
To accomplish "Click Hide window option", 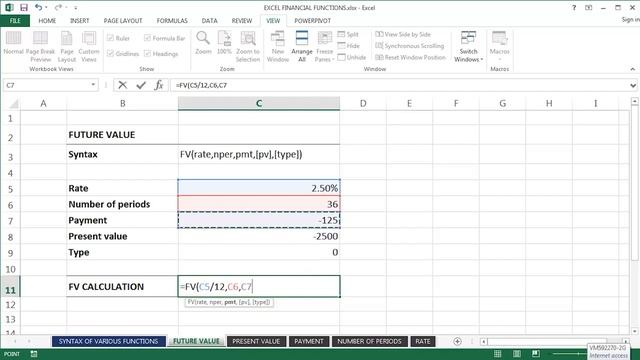I will (349, 46).
